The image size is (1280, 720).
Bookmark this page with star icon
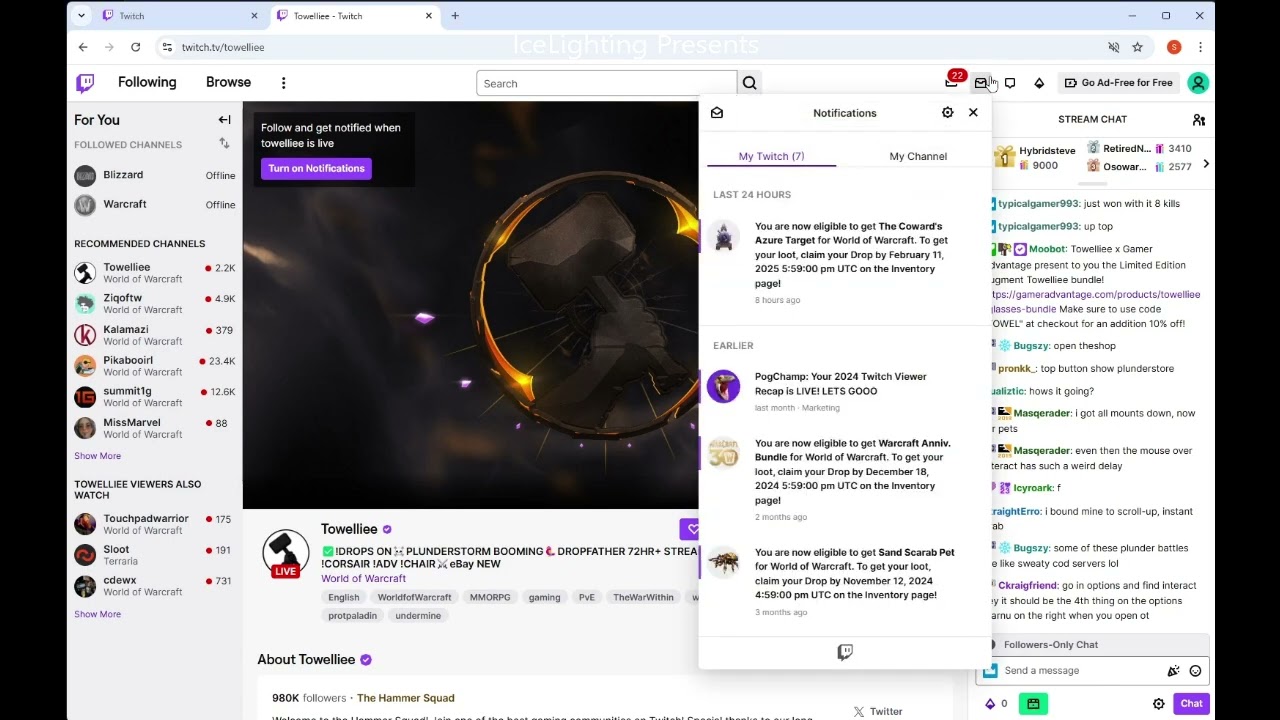click(1137, 47)
